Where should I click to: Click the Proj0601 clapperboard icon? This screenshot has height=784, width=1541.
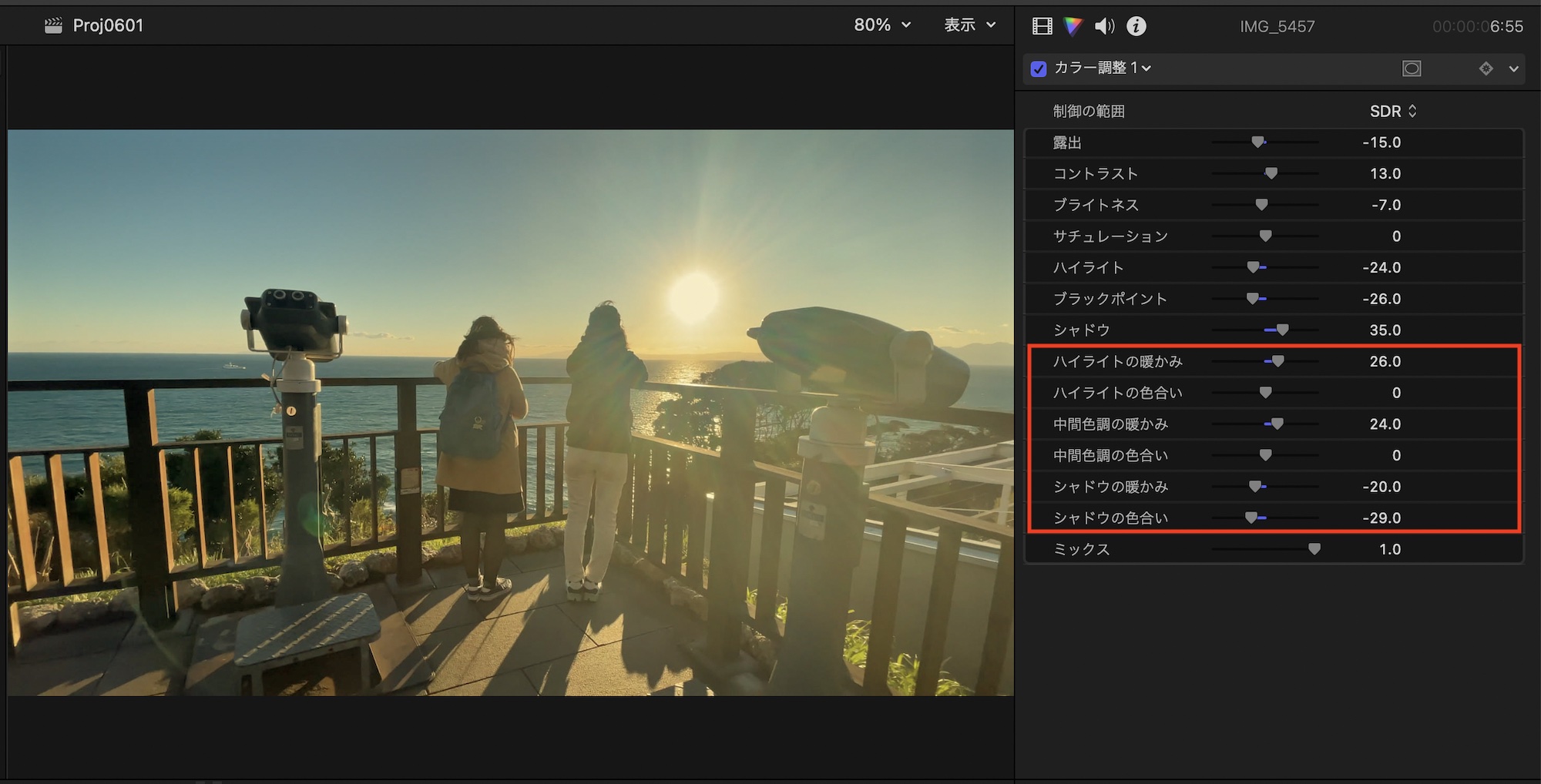click(53, 25)
